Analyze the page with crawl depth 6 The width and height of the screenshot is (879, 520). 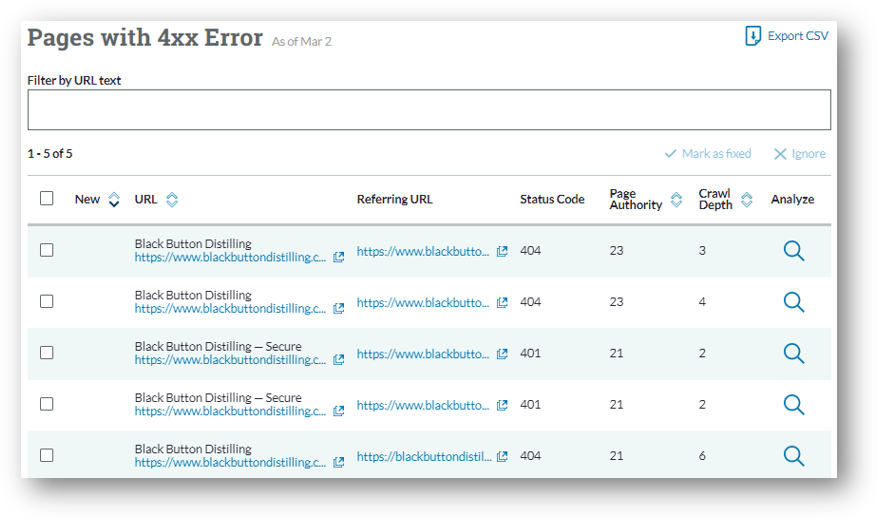tap(794, 456)
